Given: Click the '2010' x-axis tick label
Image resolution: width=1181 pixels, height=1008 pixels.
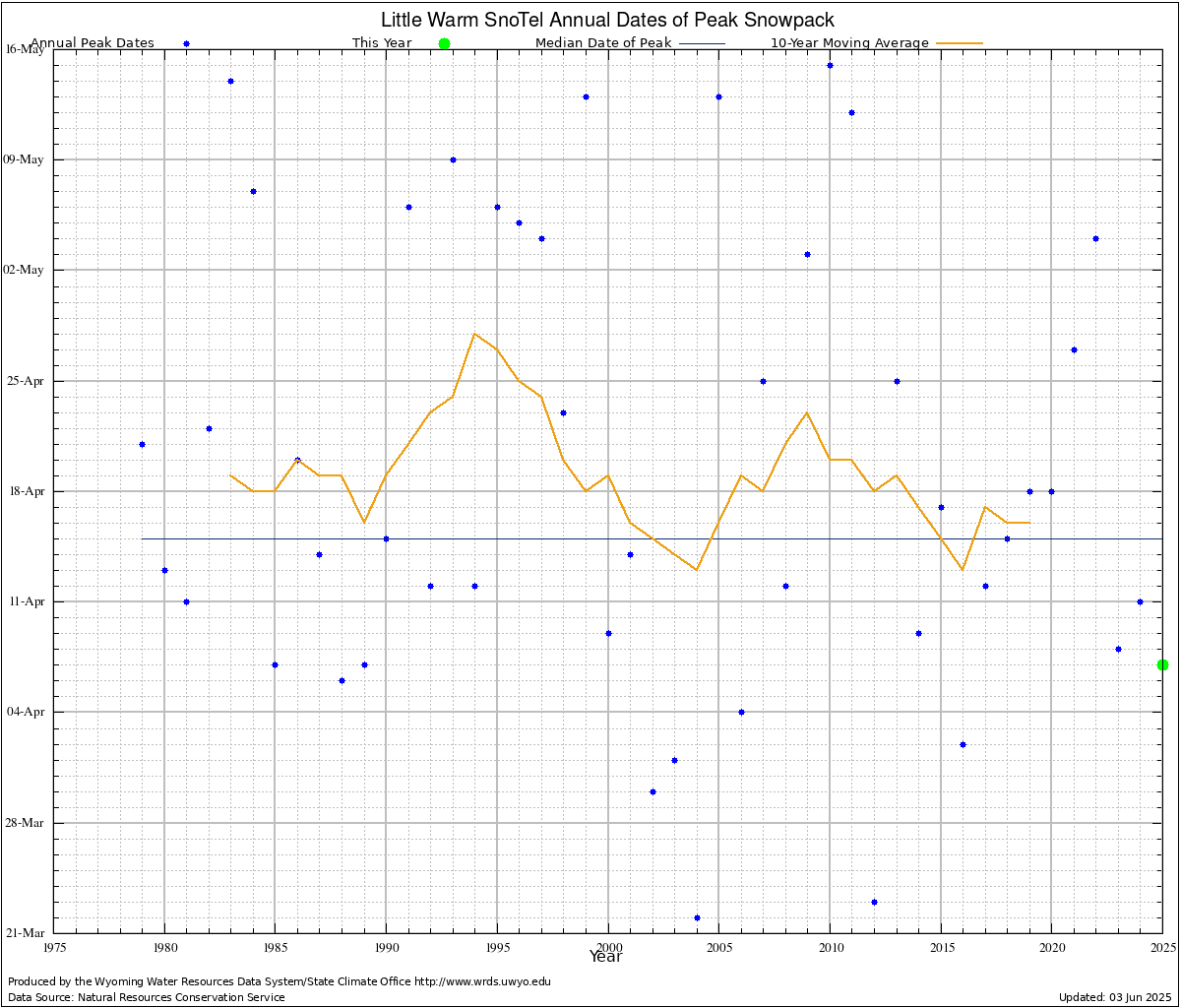Looking at the screenshot, I should tap(830, 947).
